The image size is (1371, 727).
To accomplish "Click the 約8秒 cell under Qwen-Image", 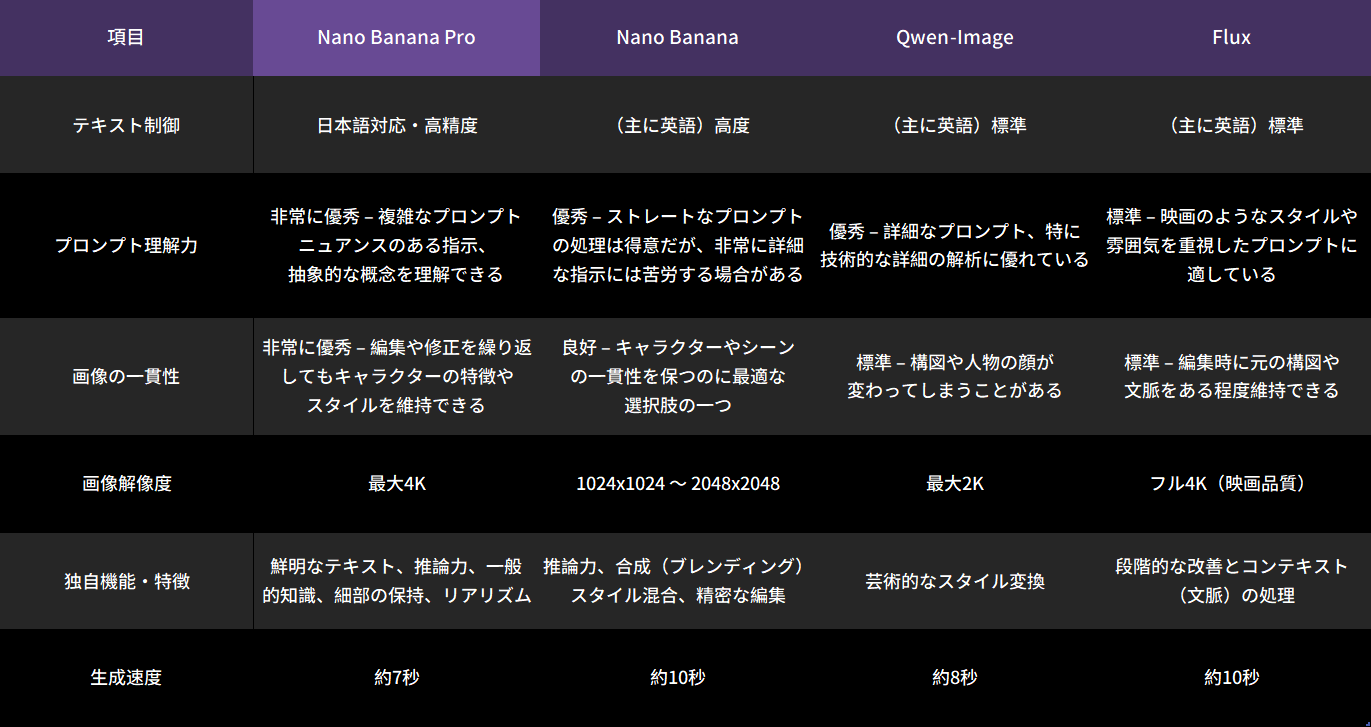I will (954, 676).
